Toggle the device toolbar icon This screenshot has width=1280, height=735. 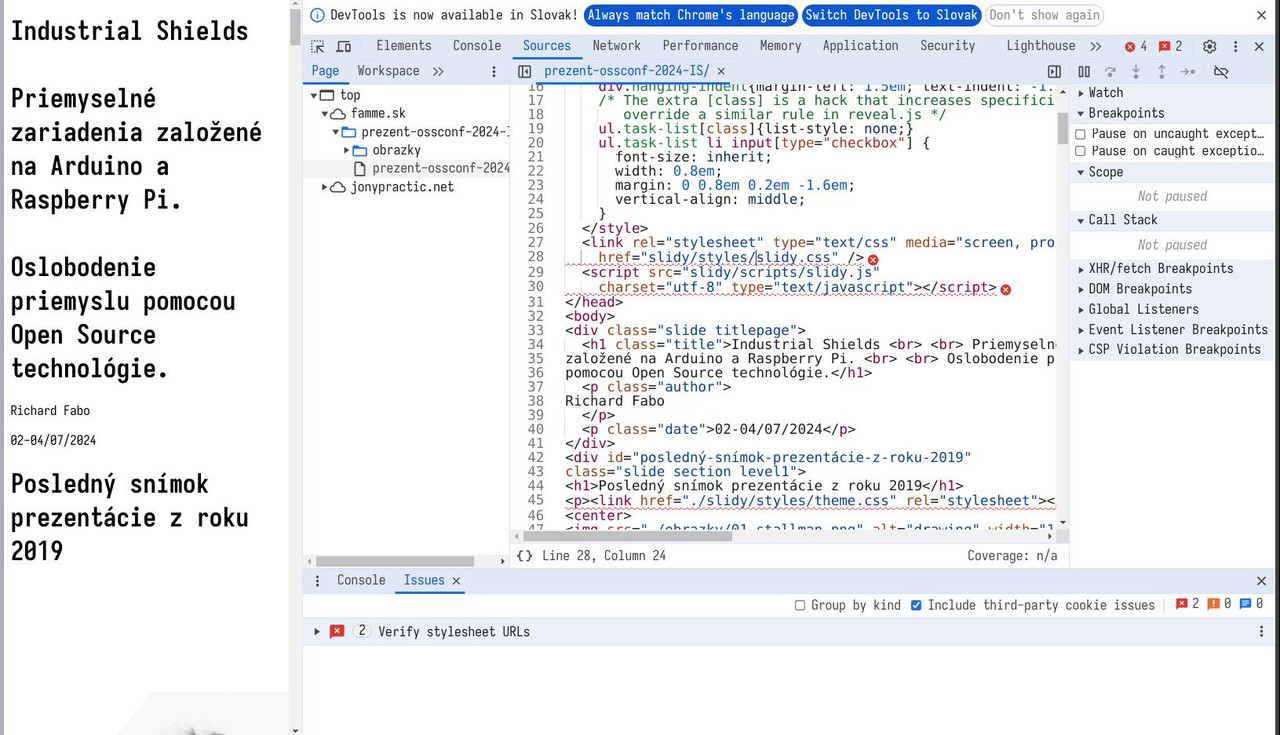[x=343, y=46]
